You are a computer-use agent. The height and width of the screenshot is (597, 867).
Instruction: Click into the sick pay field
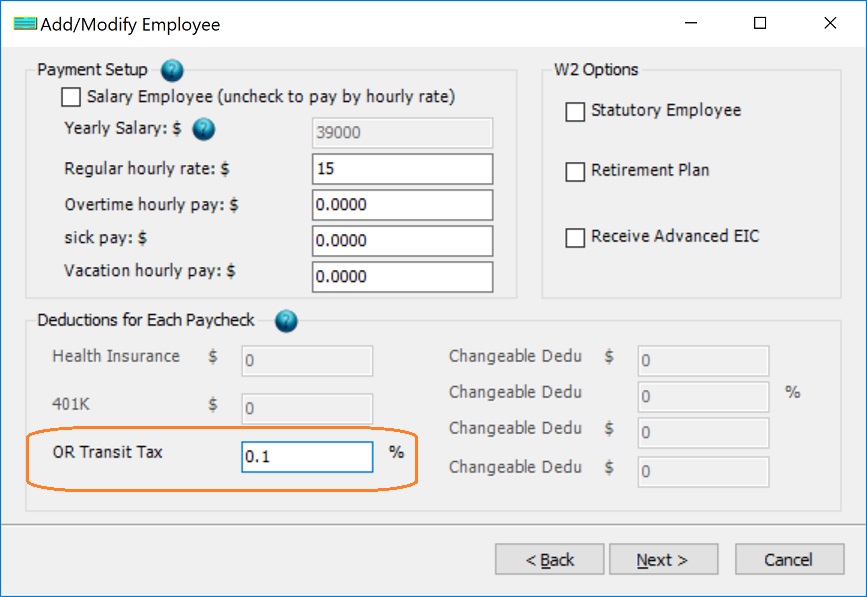point(402,241)
